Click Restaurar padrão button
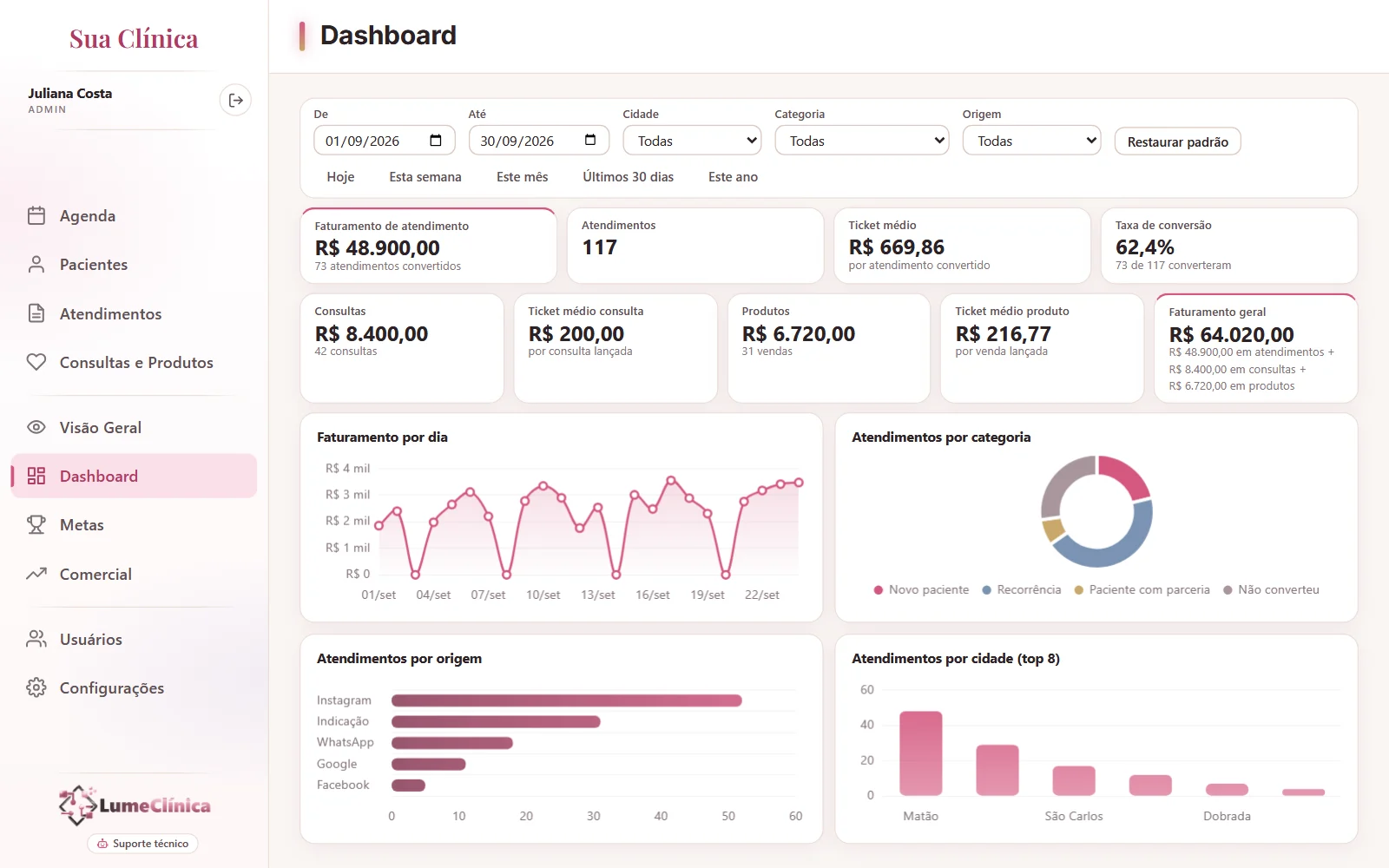 point(1177,141)
